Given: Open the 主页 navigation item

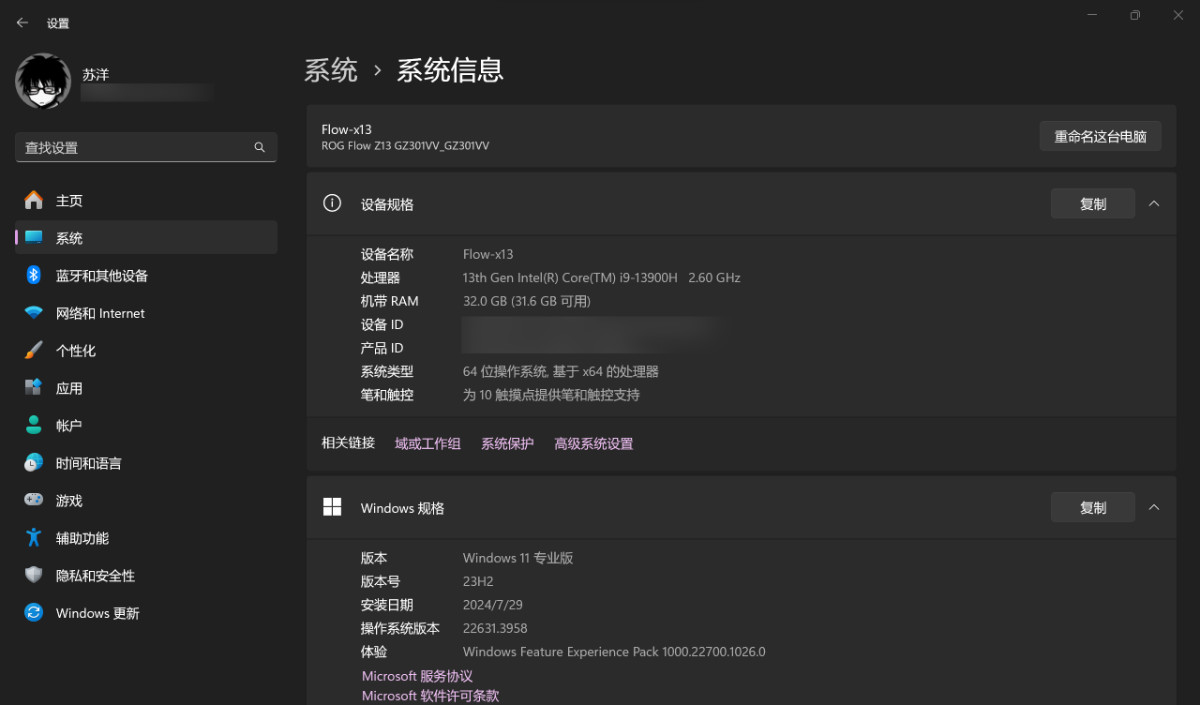Looking at the screenshot, I should [146, 200].
